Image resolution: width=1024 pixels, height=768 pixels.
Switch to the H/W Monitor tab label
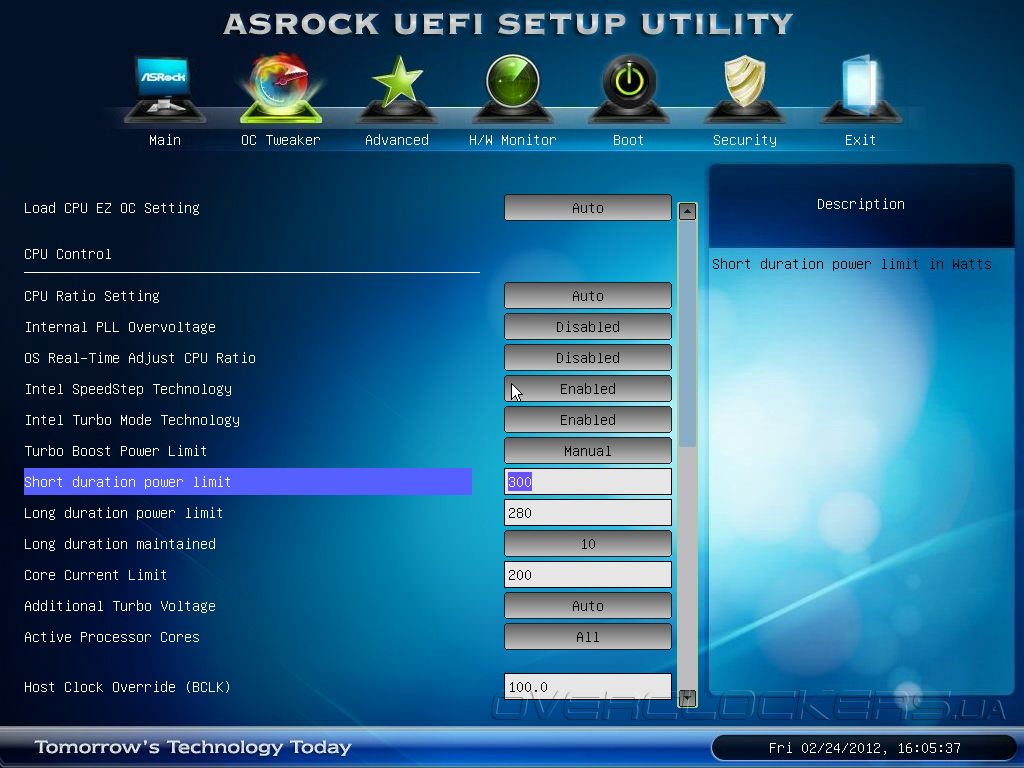click(x=513, y=140)
